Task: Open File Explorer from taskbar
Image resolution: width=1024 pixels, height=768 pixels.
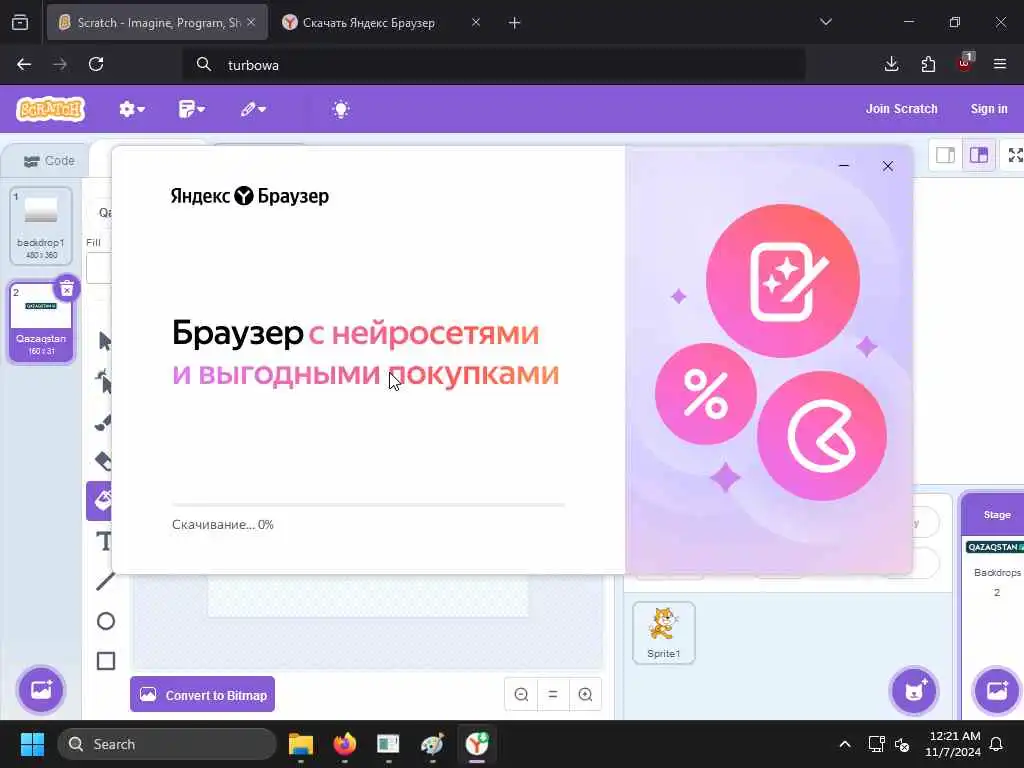Action: point(301,744)
